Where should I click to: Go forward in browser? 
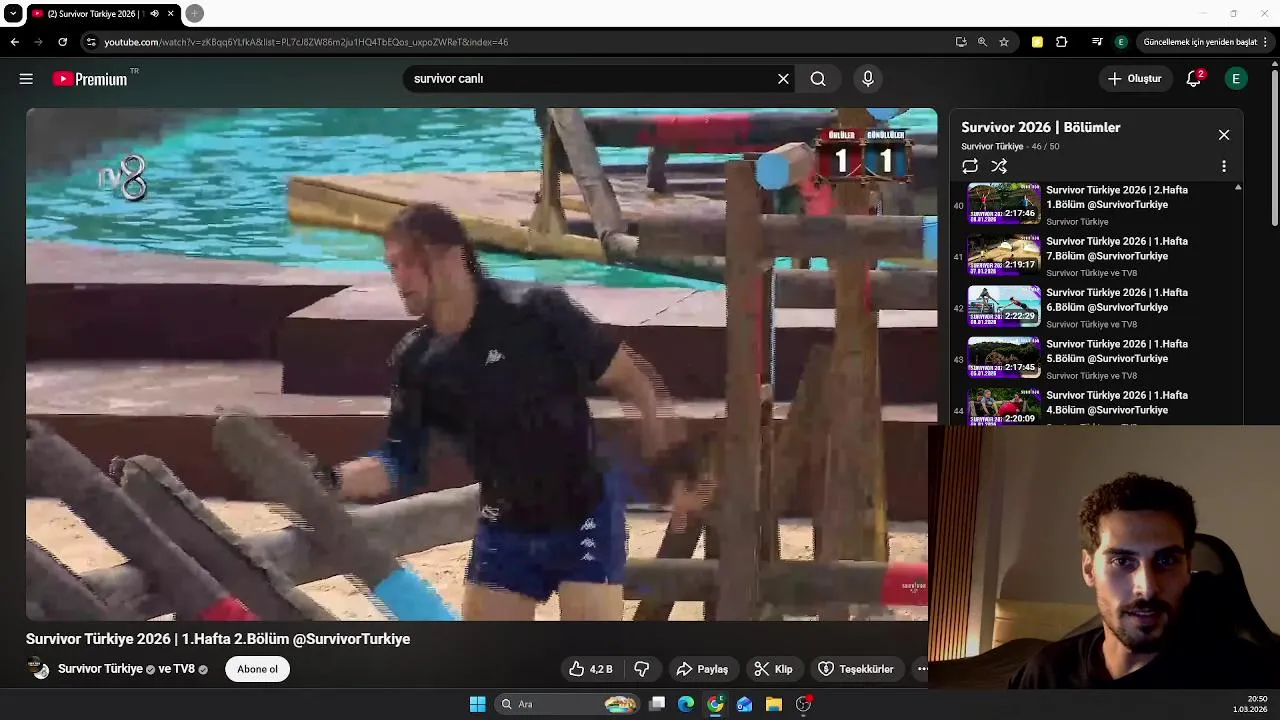38,42
